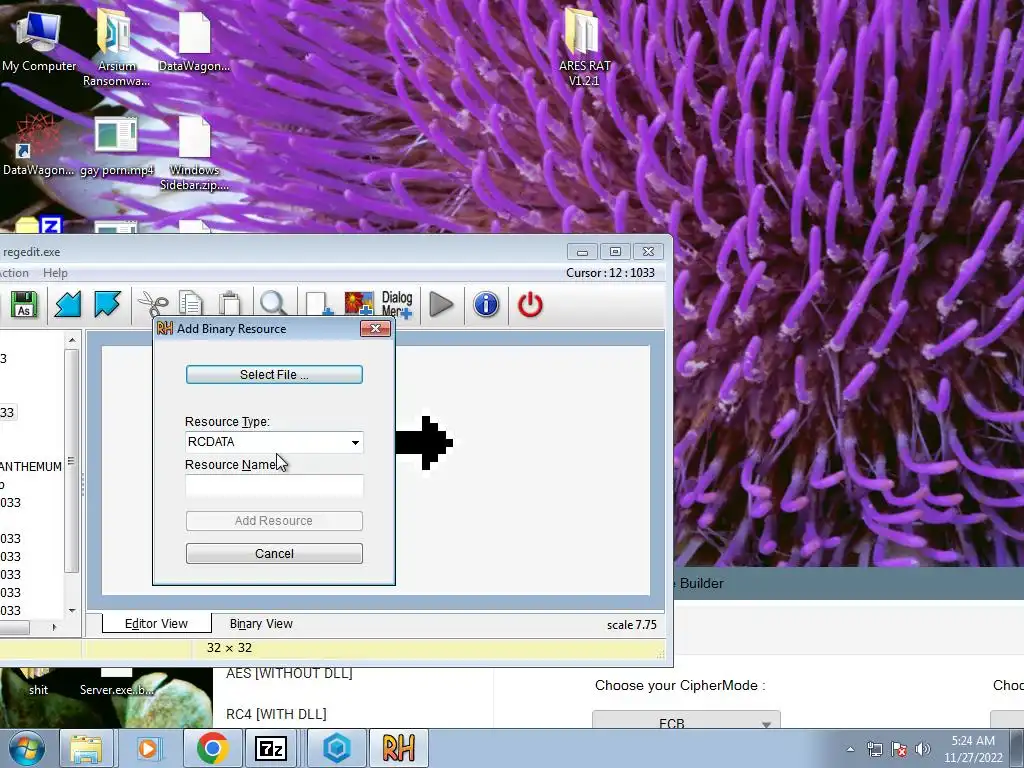Click the Dialog Merge toolbar icon
Image resolution: width=1024 pixels, height=768 pixels.
tap(397, 305)
